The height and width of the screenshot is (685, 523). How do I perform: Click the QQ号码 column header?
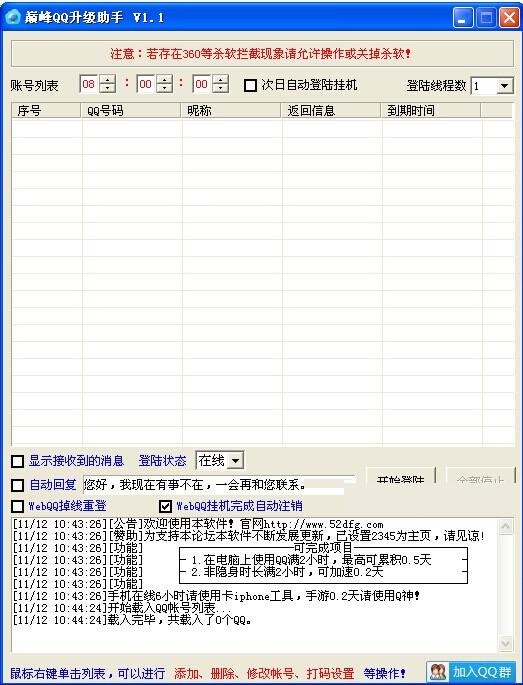(131, 111)
